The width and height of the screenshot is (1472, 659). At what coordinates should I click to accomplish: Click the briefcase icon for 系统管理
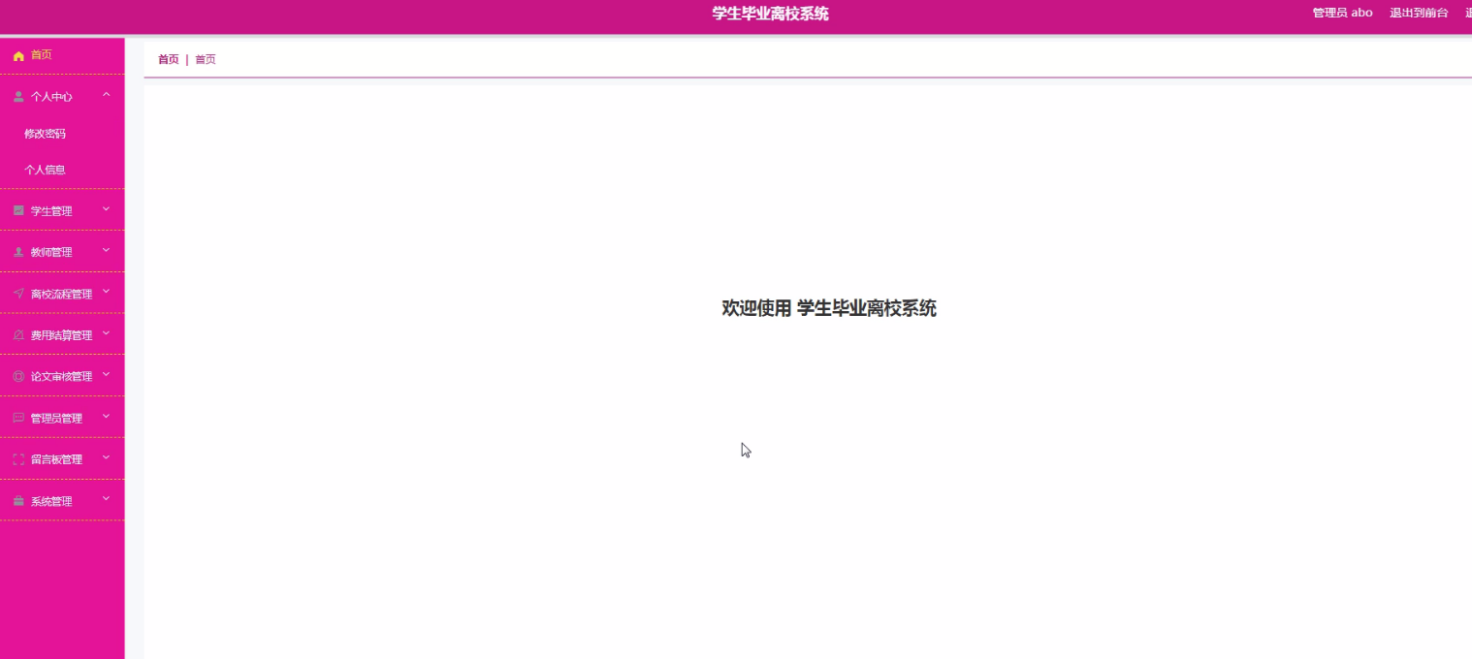(x=18, y=501)
